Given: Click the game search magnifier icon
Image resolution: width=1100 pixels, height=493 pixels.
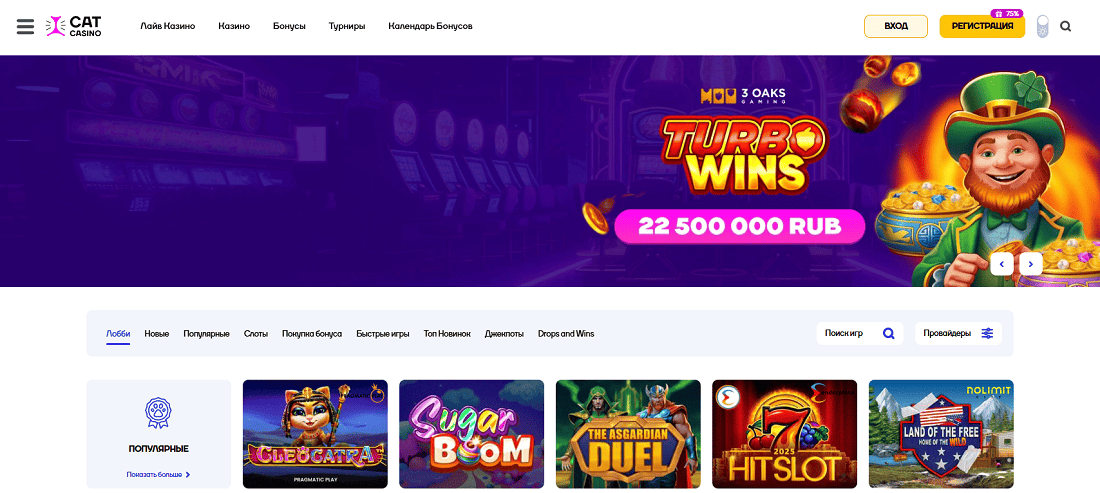Looking at the screenshot, I should [x=889, y=334].
